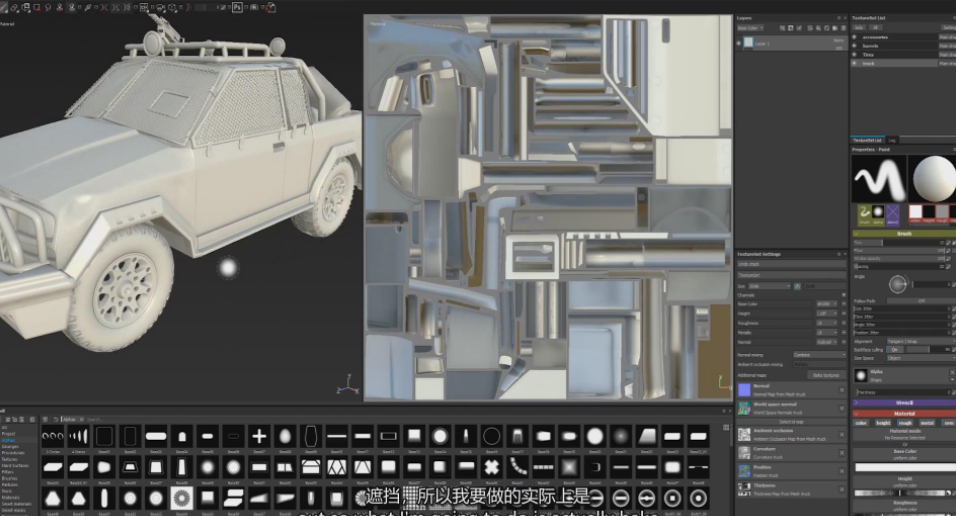
Task: Switch to the TextureSet List tab
Action: [868, 140]
